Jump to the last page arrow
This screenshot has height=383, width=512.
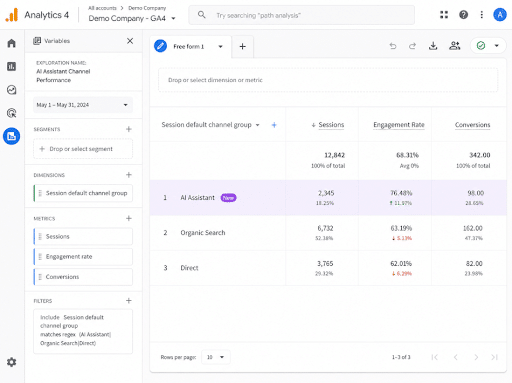[x=495, y=357]
